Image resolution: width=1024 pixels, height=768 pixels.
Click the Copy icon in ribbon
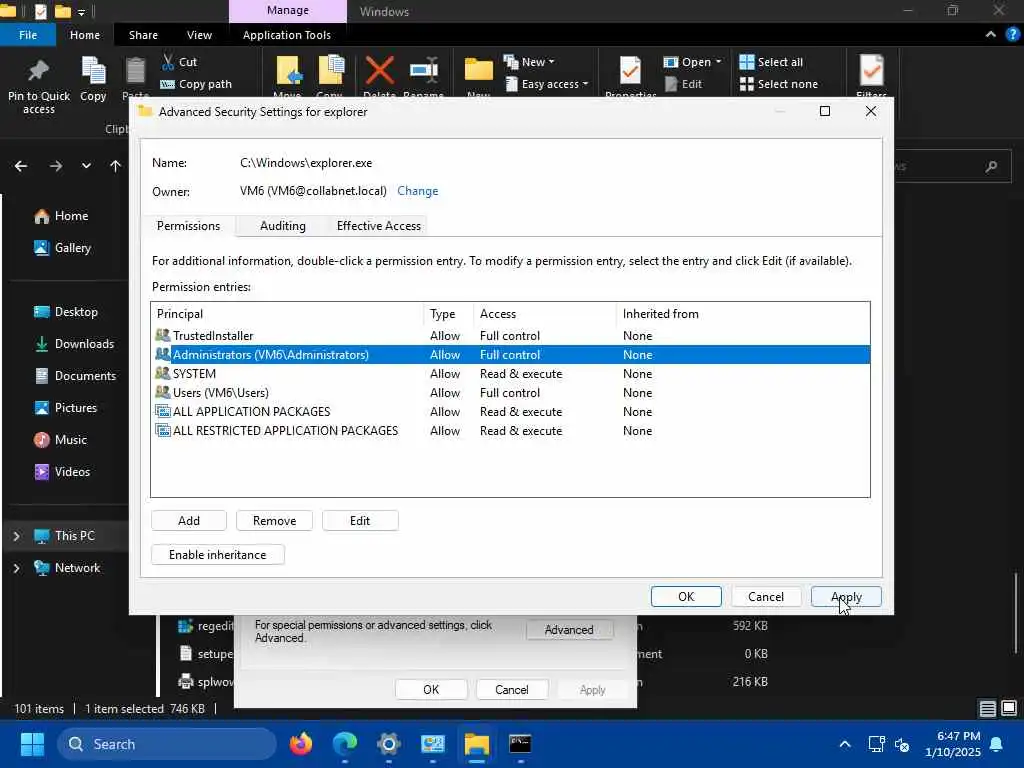[93, 71]
